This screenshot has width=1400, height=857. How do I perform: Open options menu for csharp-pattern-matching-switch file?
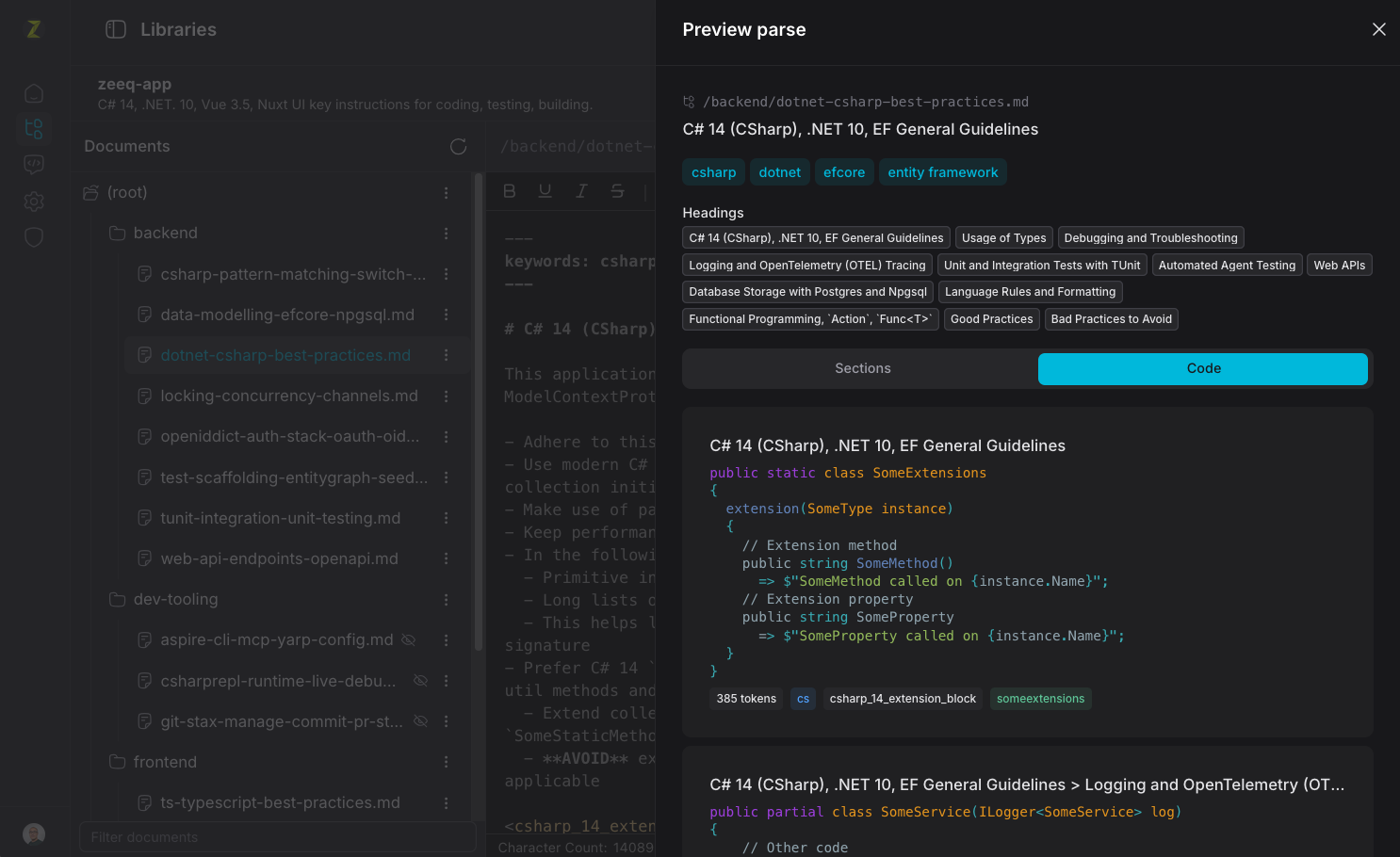(x=447, y=274)
